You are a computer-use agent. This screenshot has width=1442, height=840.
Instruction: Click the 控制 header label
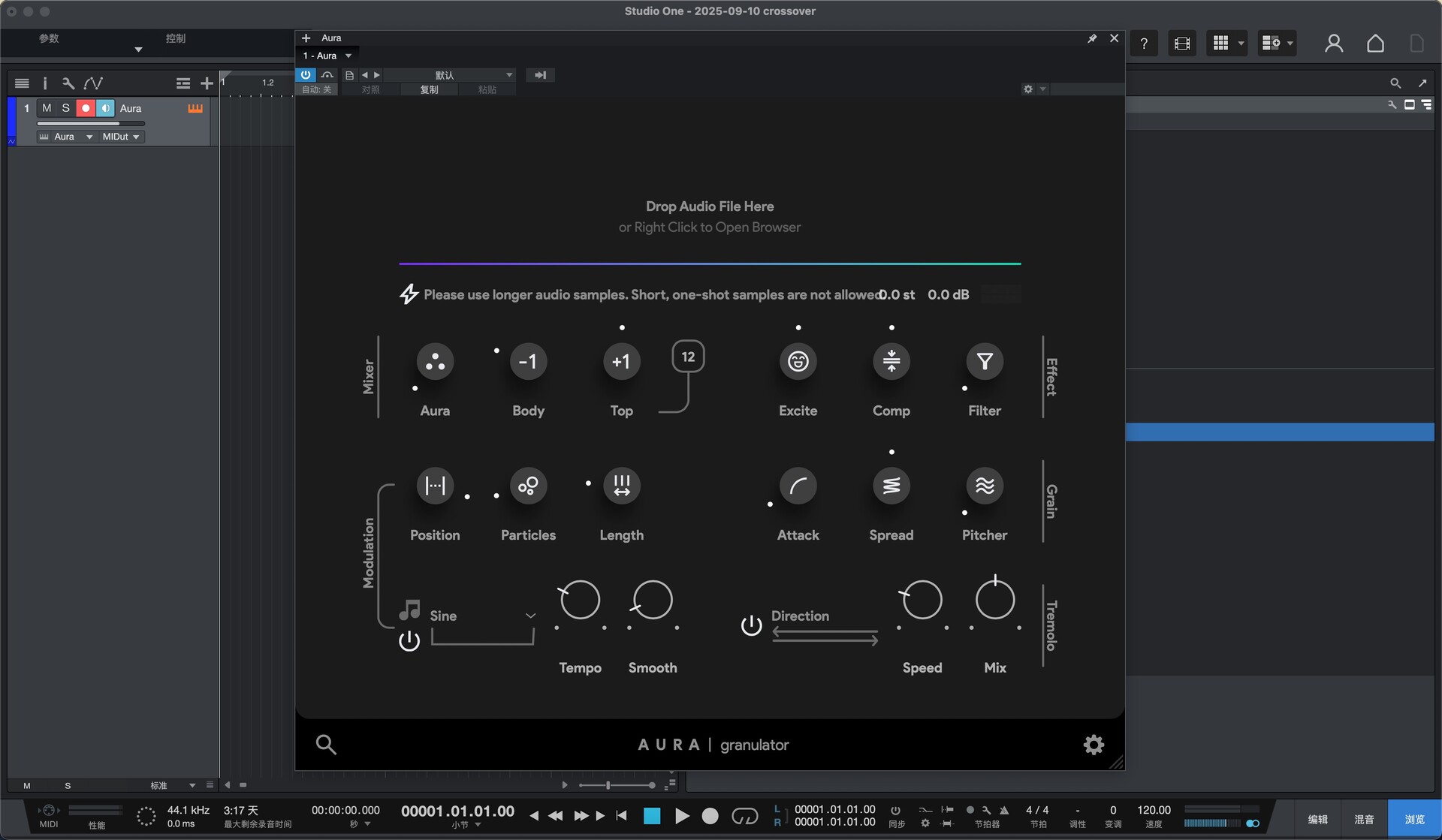pos(176,38)
